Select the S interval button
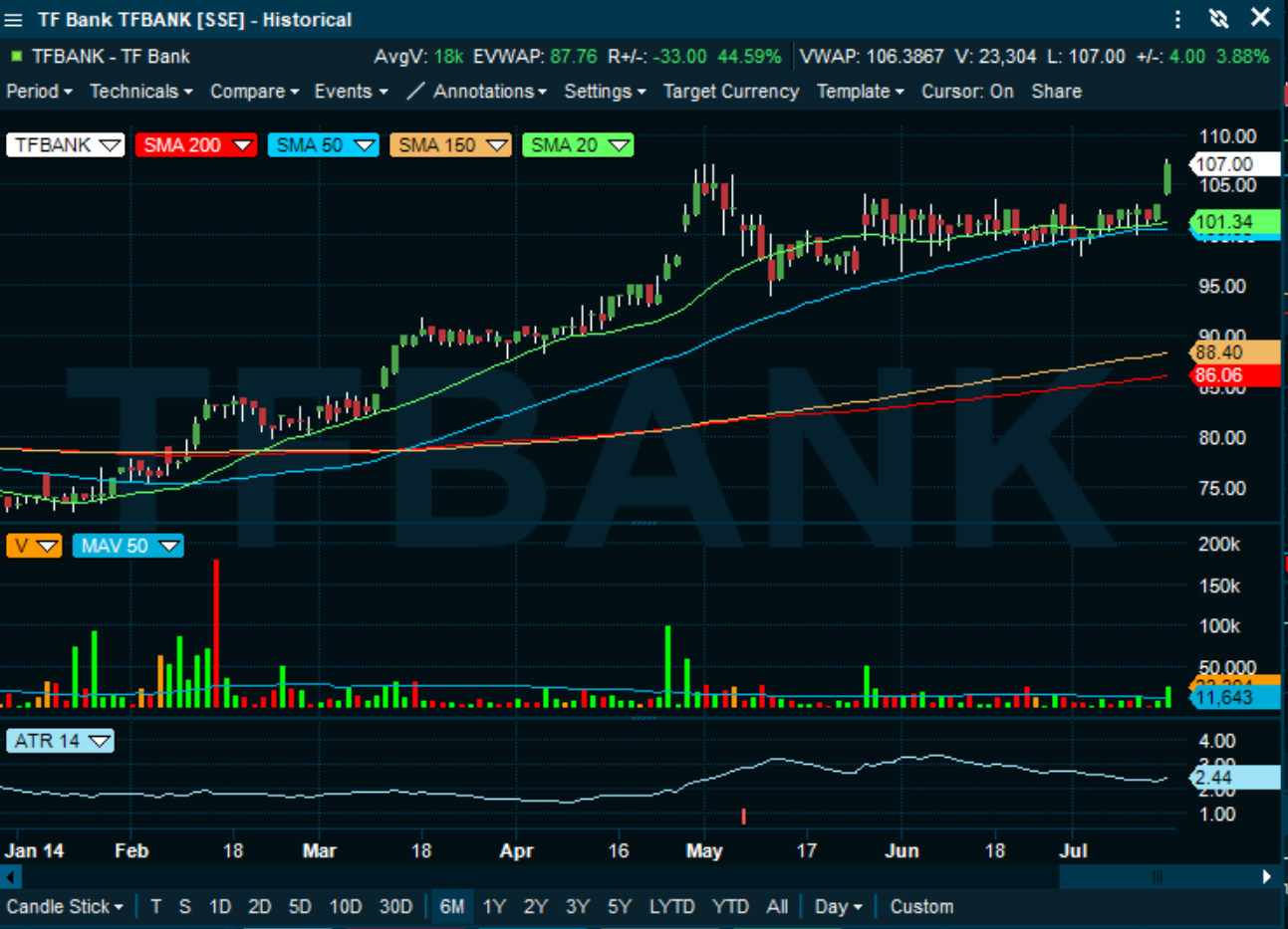The width and height of the screenshot is (1288, 929). [184, 907]
